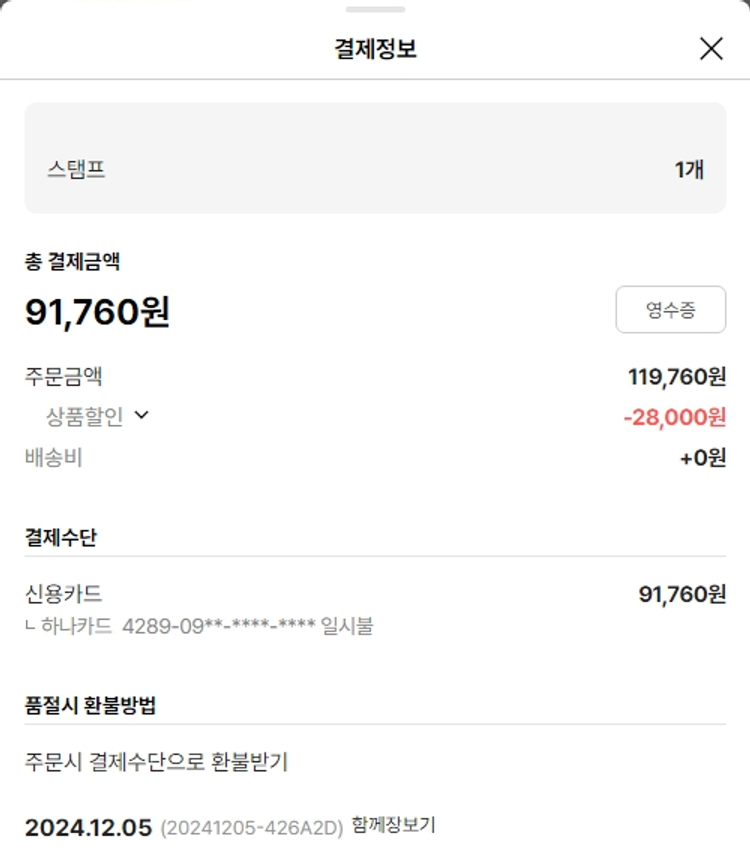This screenshot has height=858, width=750.
Task: Click the sheet drag handle bar
Action: coord(375,9)
